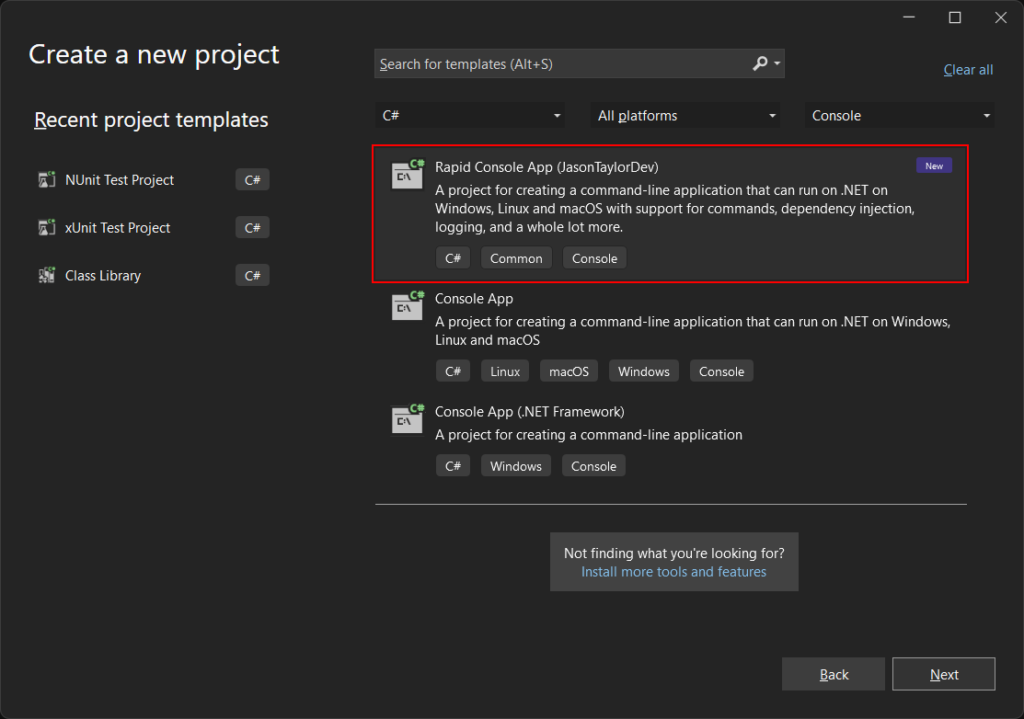This screenshot has width=1024, height=719.
Task: Open Install more tools and features link
Action: pos(673,572)
